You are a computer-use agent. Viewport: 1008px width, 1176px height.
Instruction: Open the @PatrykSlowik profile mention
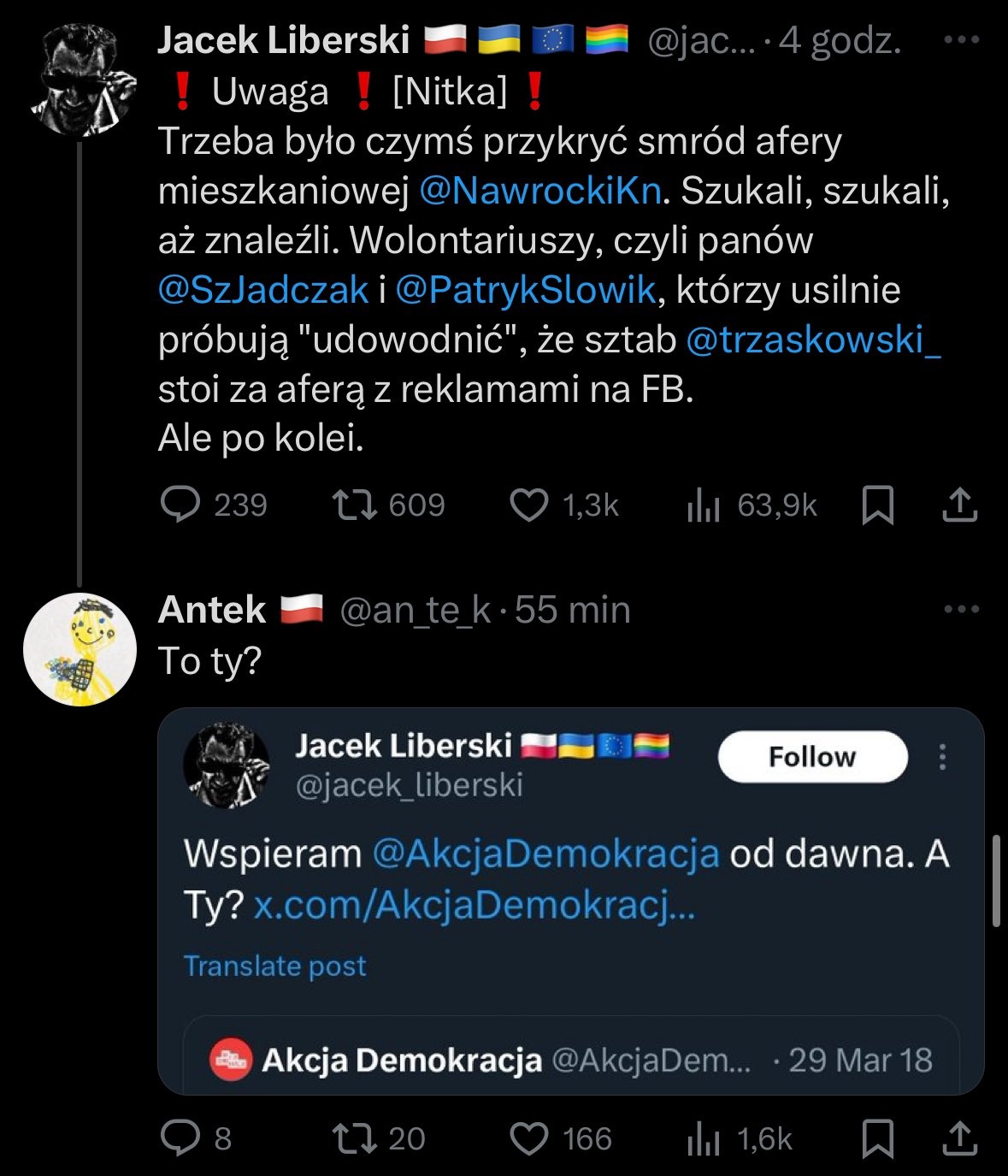pyautogui.click(x=525, y=291)
